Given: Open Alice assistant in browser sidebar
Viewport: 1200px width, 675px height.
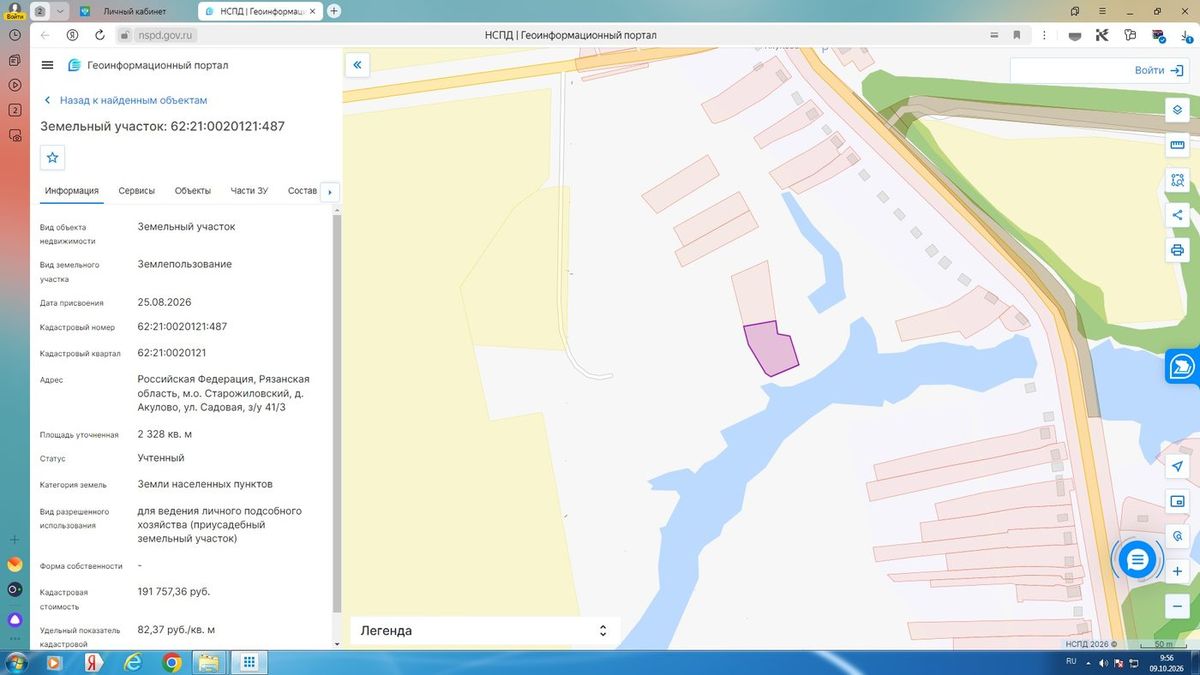Looking at the screenshot, I should coord(15,619).
